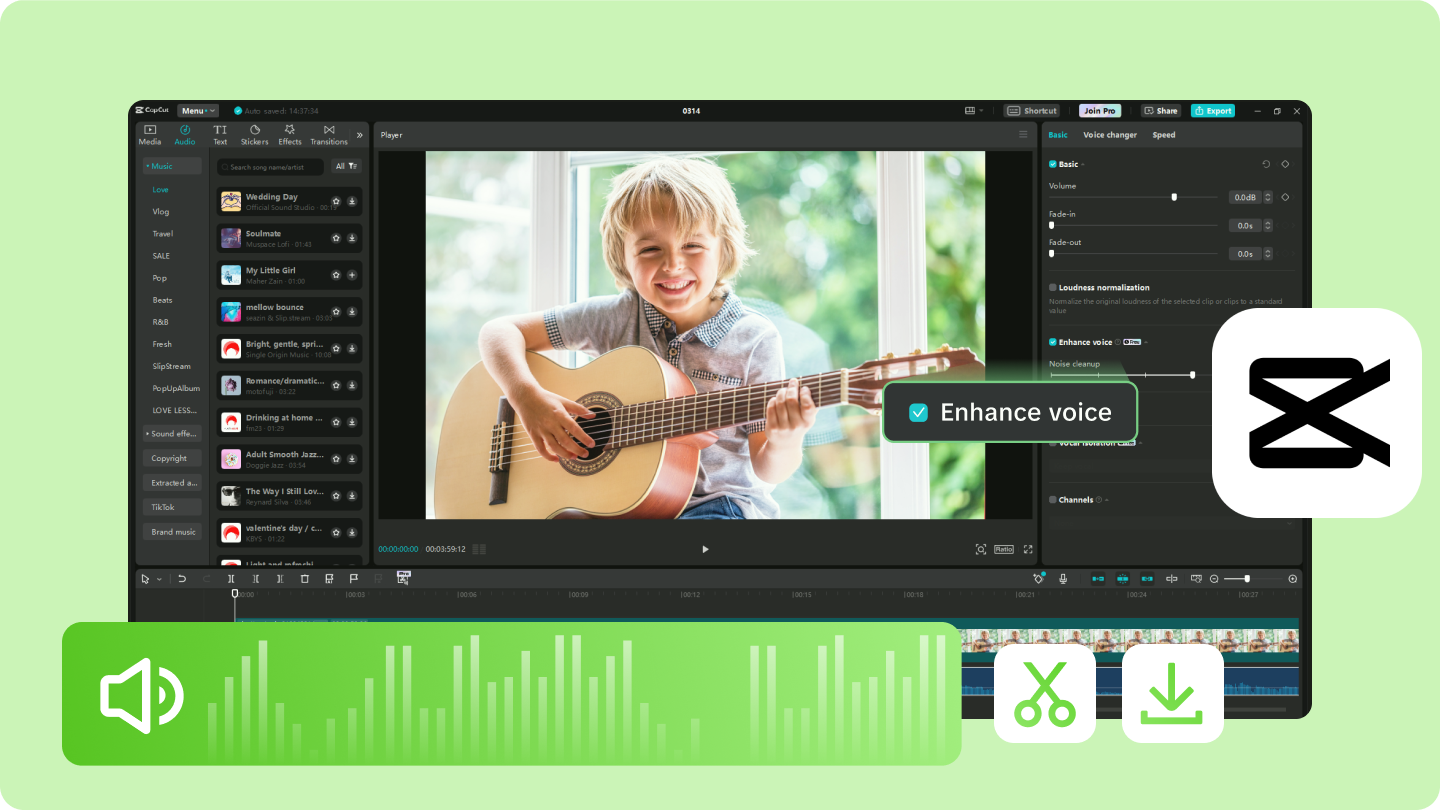Select the voiceover microphone icon

[1062, 578]
